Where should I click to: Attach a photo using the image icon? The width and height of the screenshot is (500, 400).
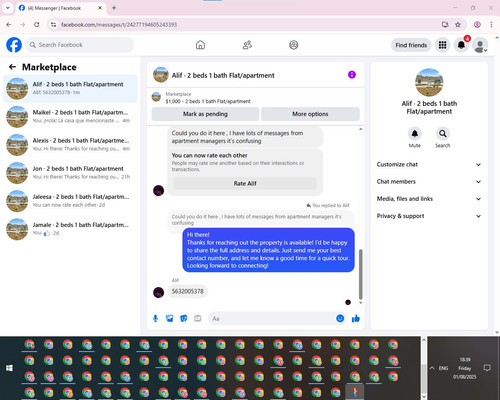[170, 318]
